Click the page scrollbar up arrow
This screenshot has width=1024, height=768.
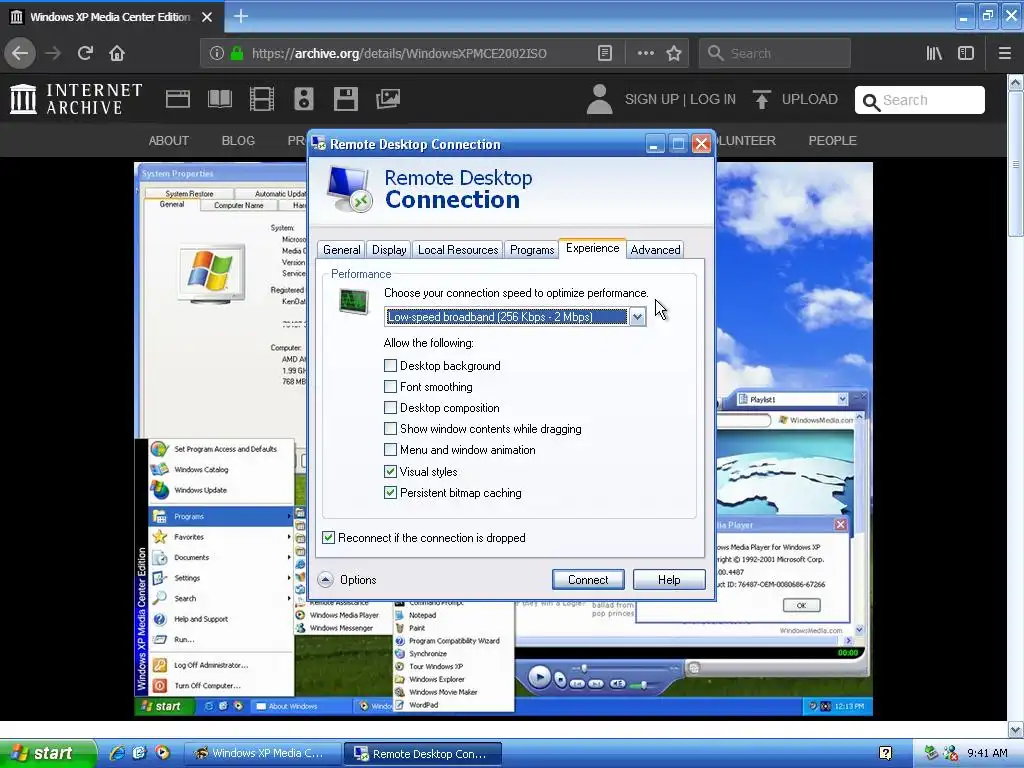tap(1015, 83)
